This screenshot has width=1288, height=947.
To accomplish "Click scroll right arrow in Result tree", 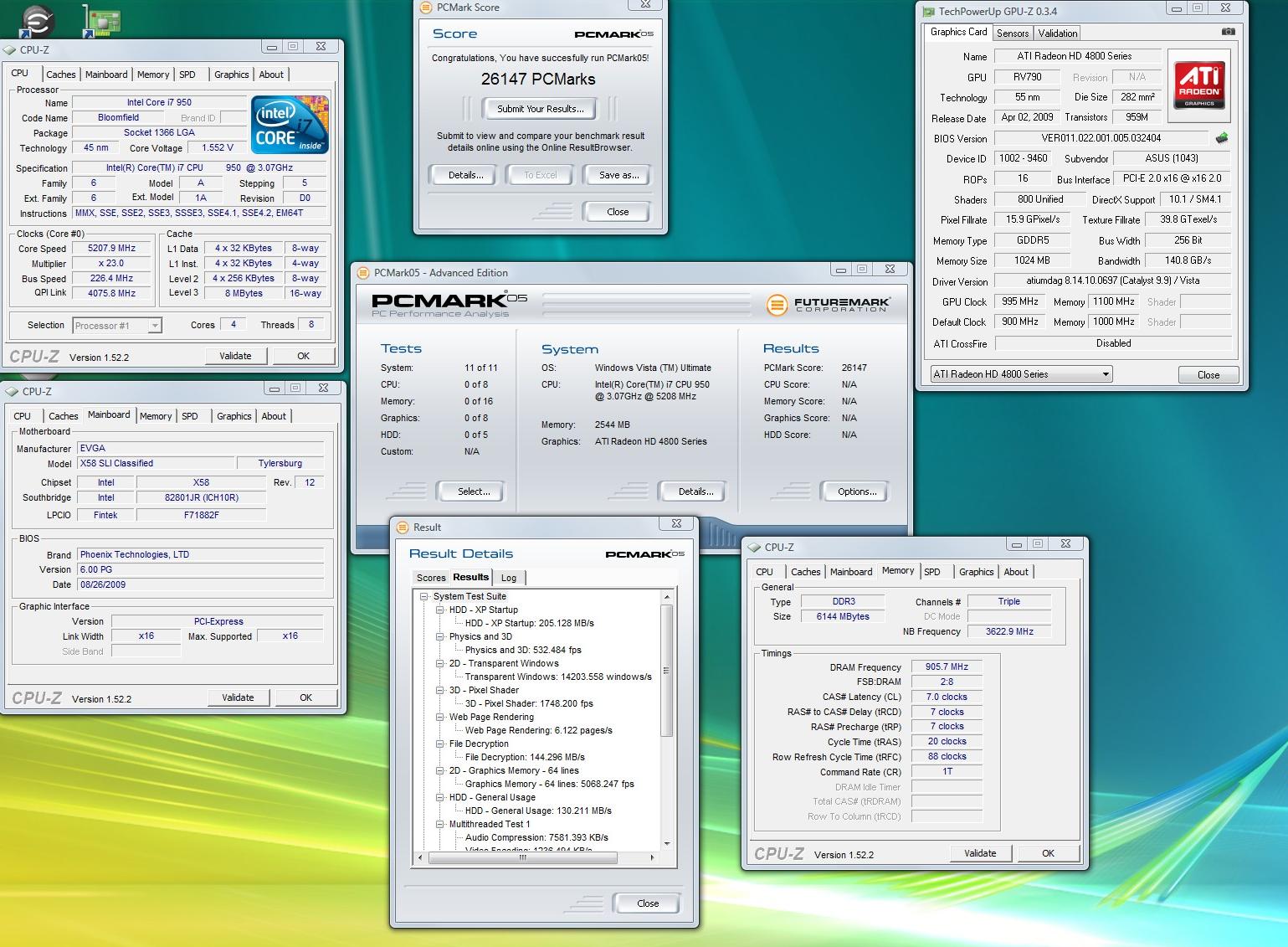I will click(652, 858).
